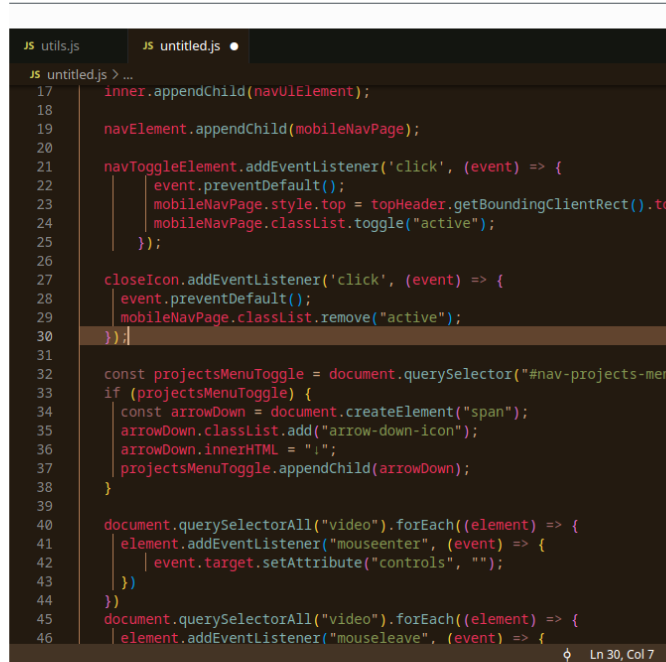Click the "mouseenter" string on line 41
The image size is (666, 662).
click(x=379, y=544)
